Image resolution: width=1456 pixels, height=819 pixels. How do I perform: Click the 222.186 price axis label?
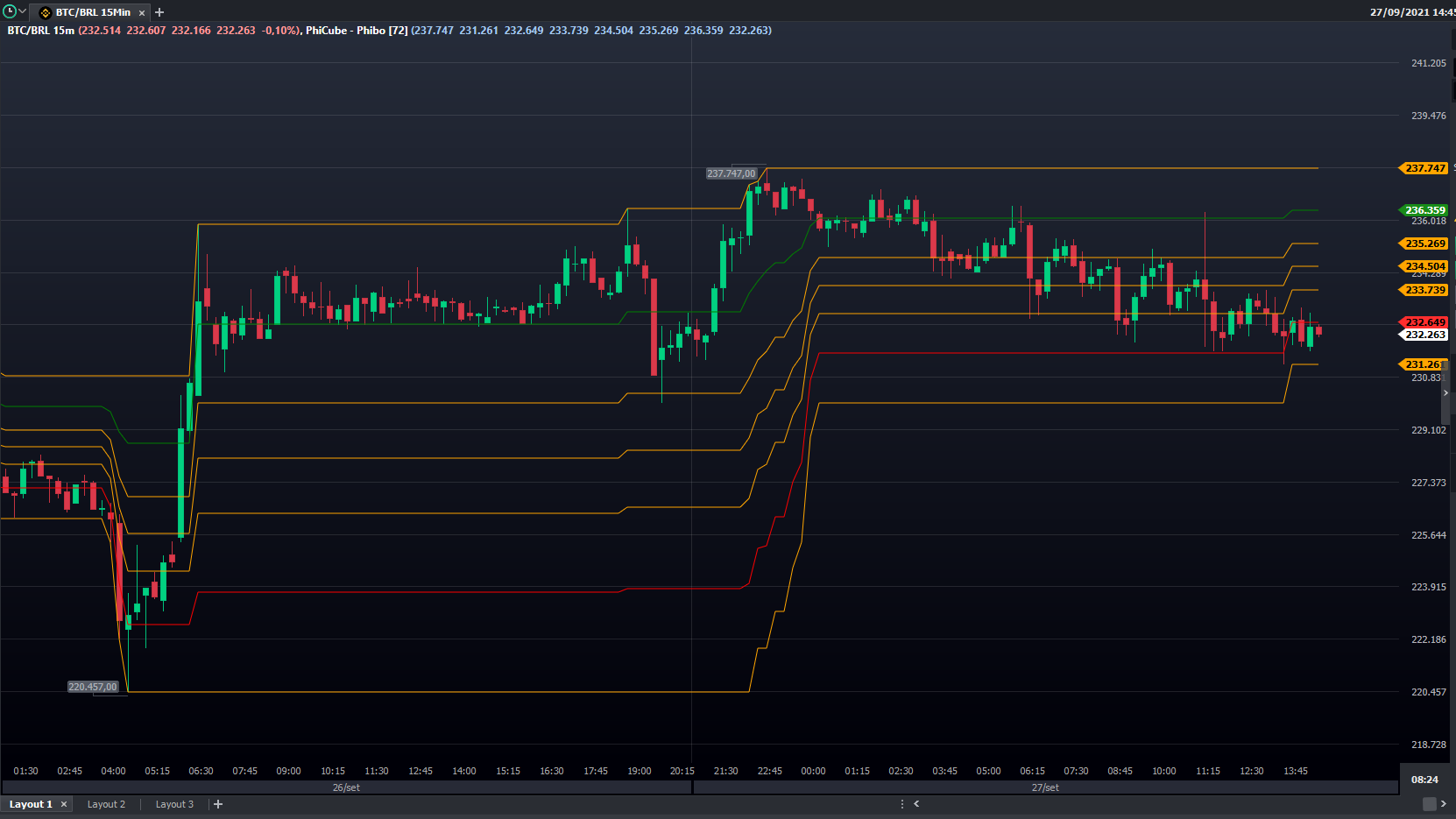[x=1429, y=639]
